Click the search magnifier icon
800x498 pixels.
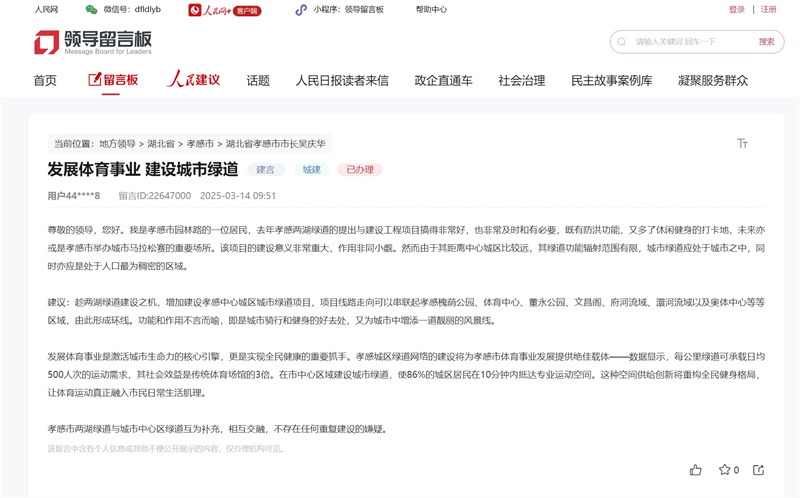coord(621,42)
